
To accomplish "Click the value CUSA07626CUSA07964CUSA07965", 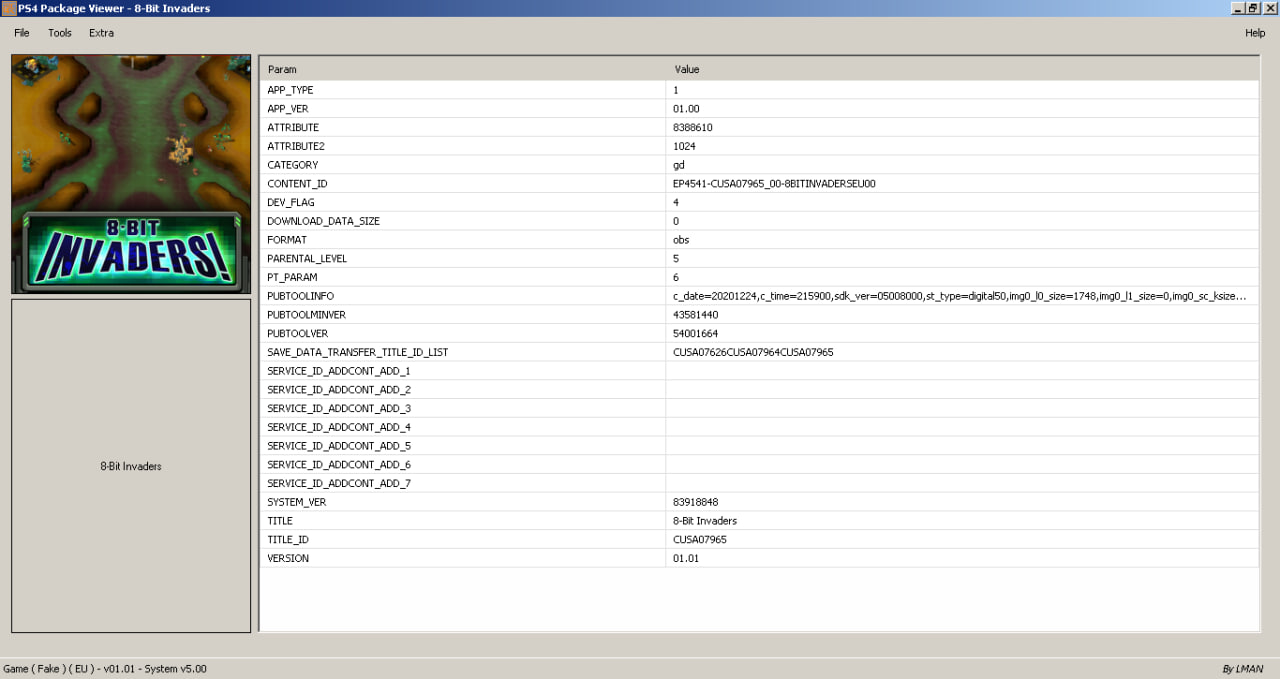I will point(753,352).
